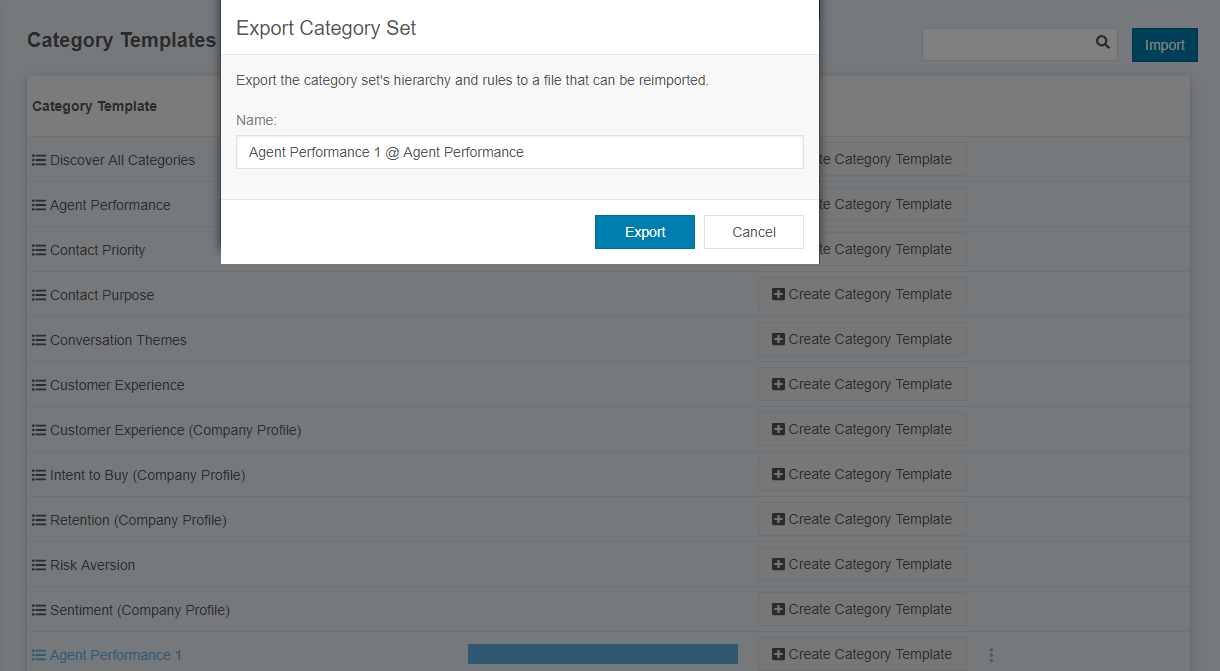Click the search magnifier icon

point(1103,43)
